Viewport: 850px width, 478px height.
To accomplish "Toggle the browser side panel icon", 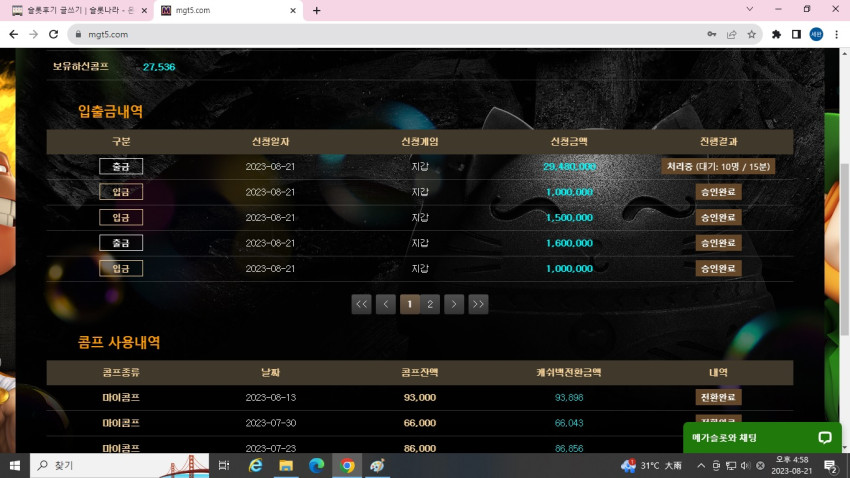I will click(x=796, y=34).
